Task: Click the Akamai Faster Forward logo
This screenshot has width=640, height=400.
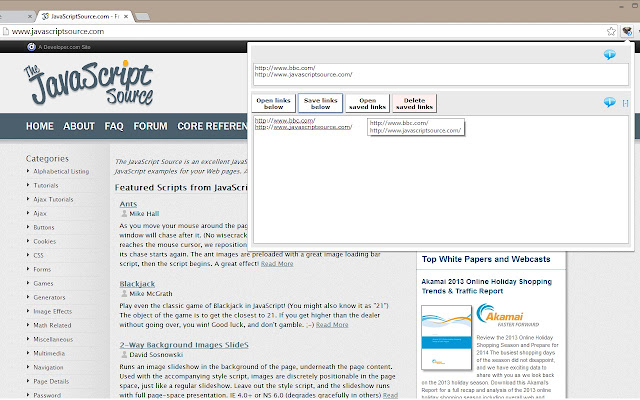Action: tap(507, 315)
